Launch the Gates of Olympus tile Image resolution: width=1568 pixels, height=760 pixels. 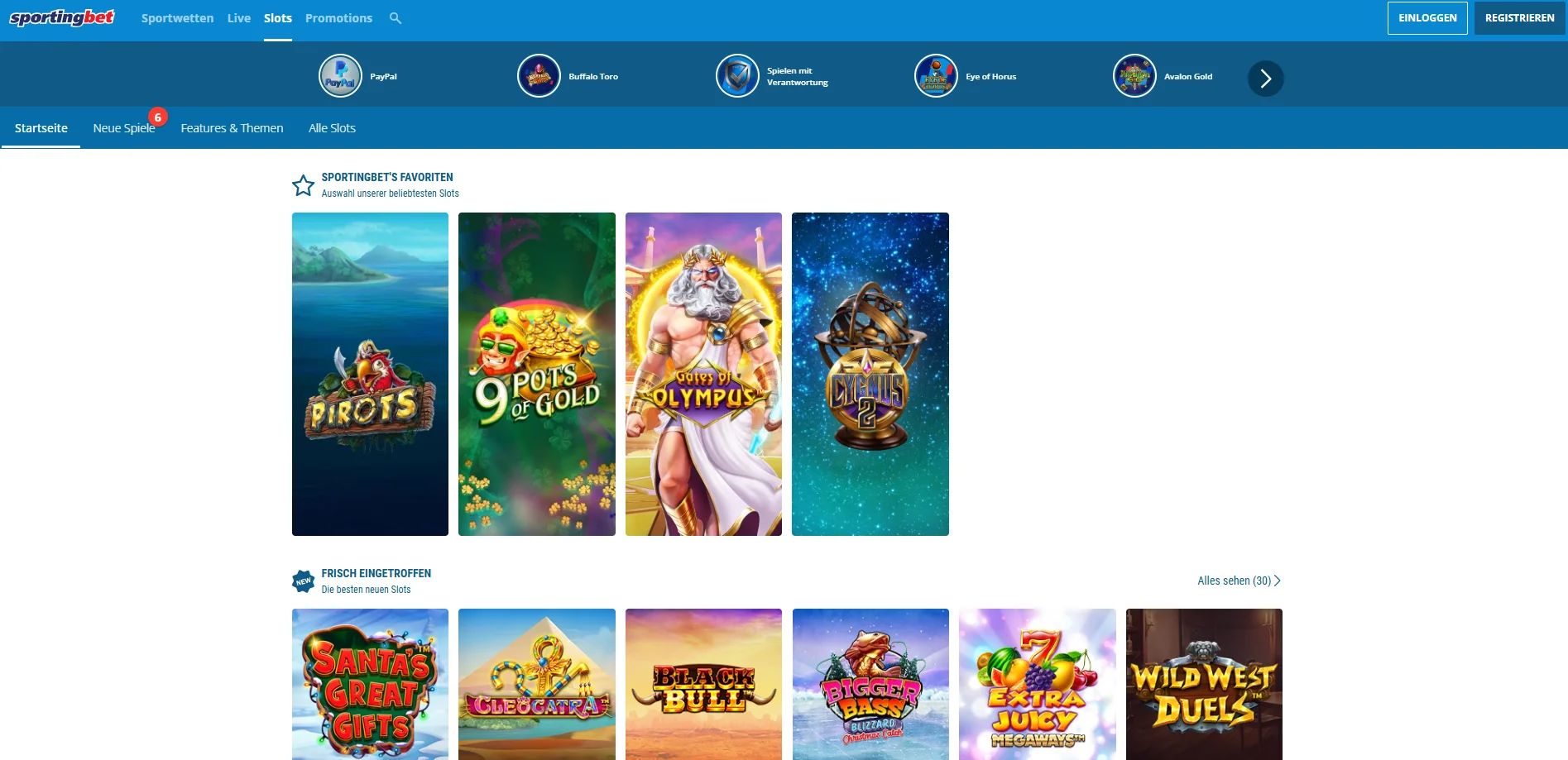[x=703, y=374]
